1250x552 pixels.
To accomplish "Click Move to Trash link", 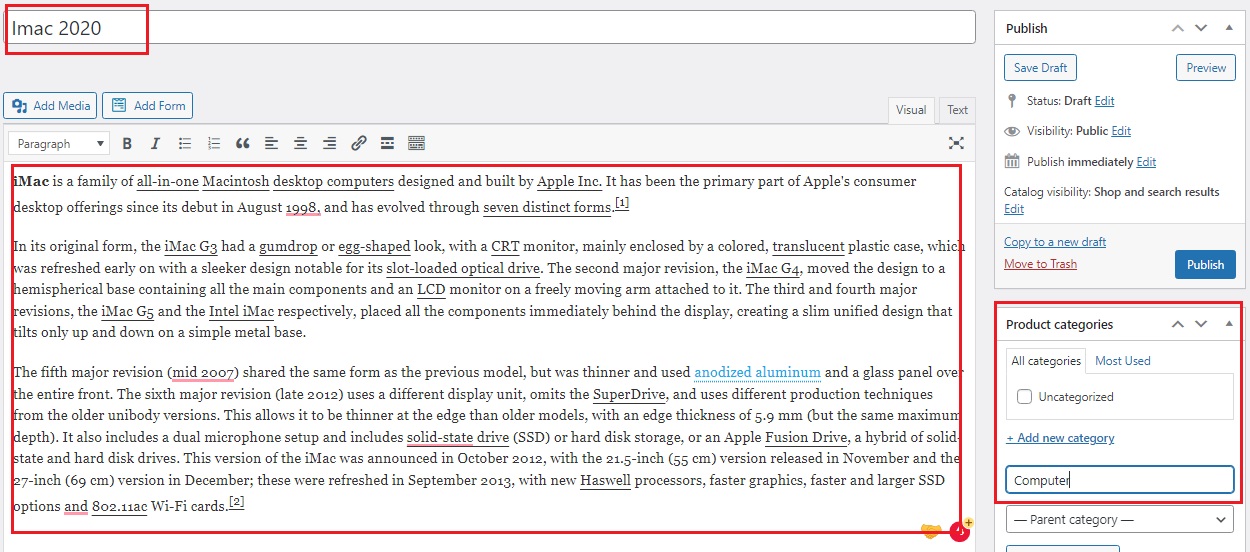I will (x=1041, y=264).
